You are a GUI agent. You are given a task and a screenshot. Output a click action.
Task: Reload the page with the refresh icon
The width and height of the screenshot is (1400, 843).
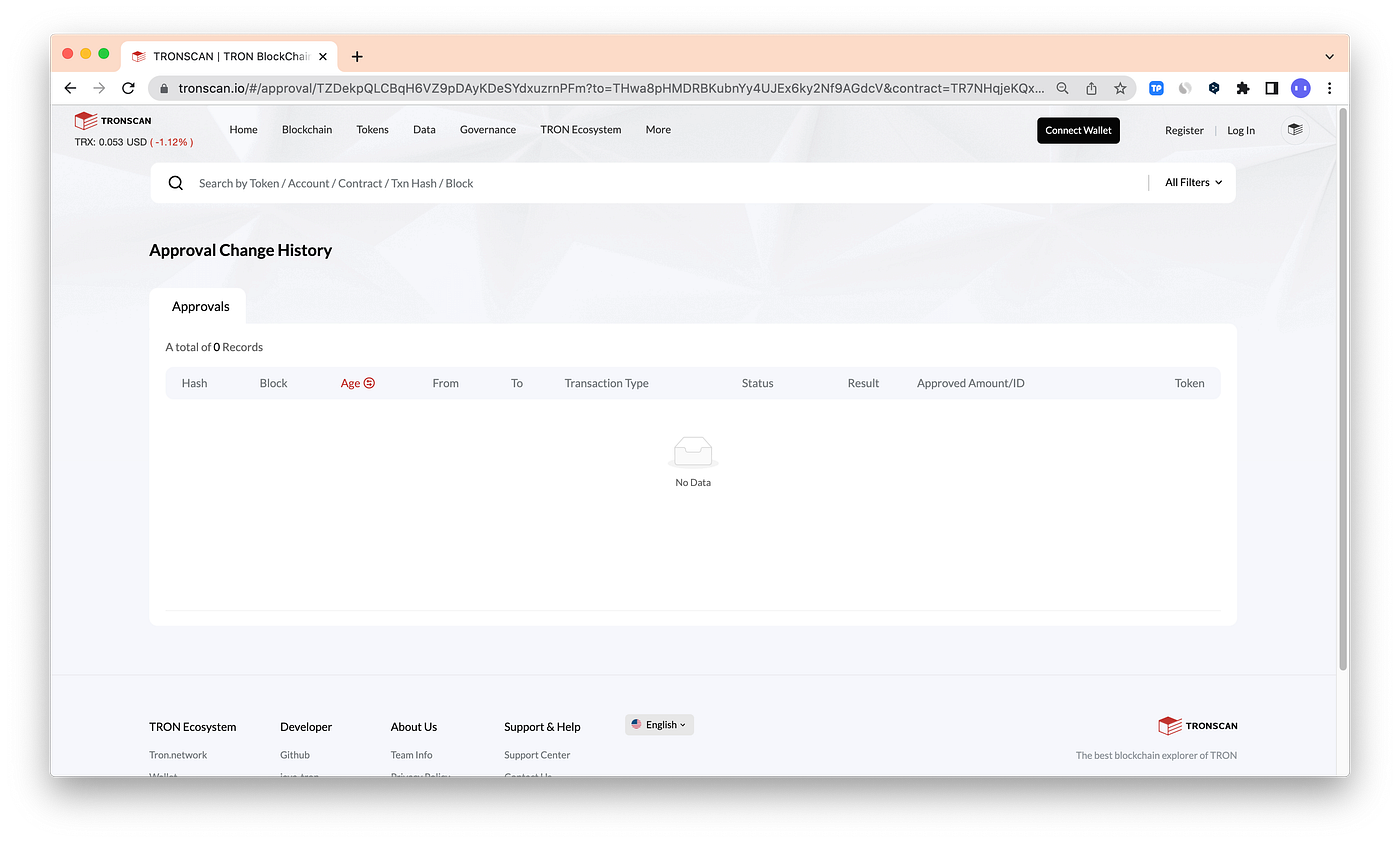128,88
